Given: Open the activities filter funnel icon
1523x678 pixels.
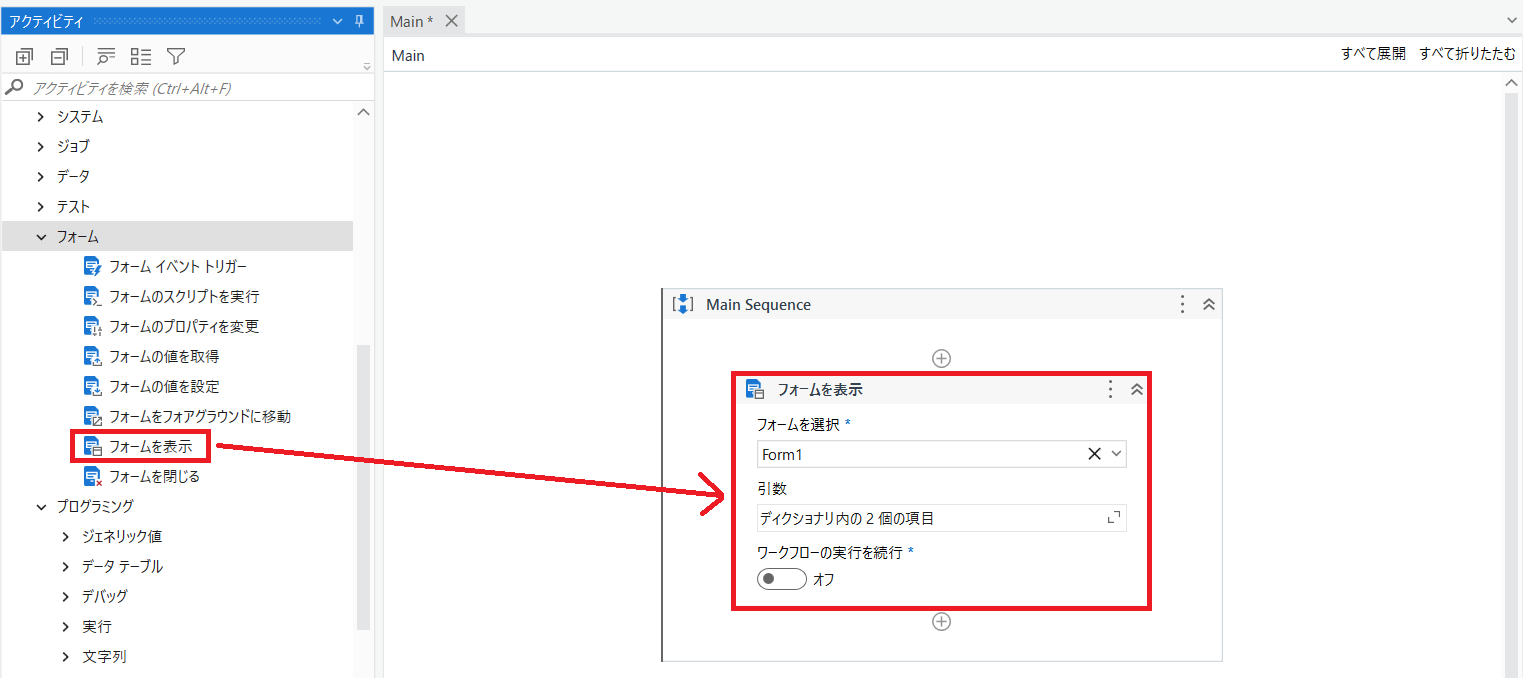Looking at the screenshot, I should [176, 56].
